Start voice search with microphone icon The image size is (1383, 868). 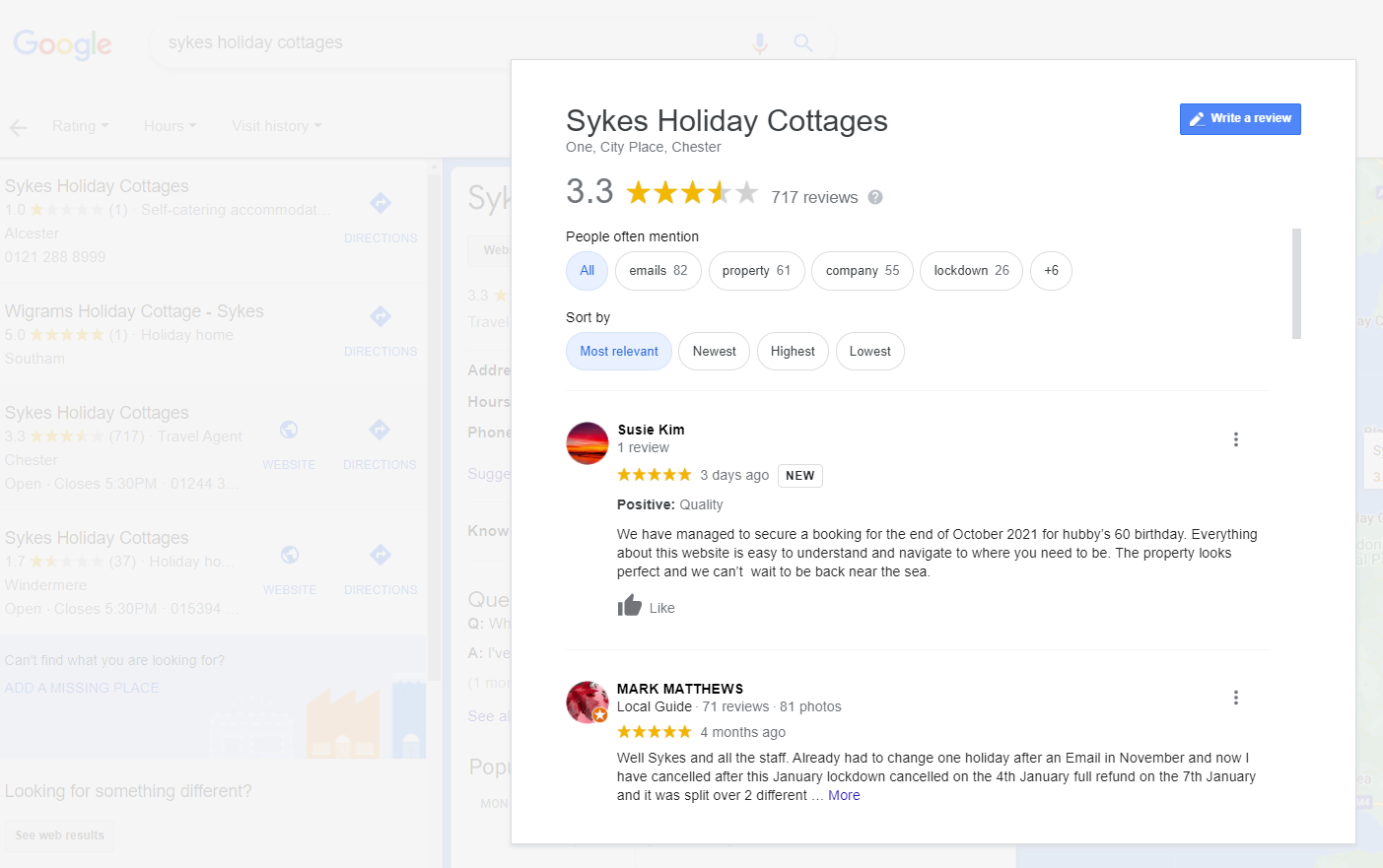pos(760,43)
